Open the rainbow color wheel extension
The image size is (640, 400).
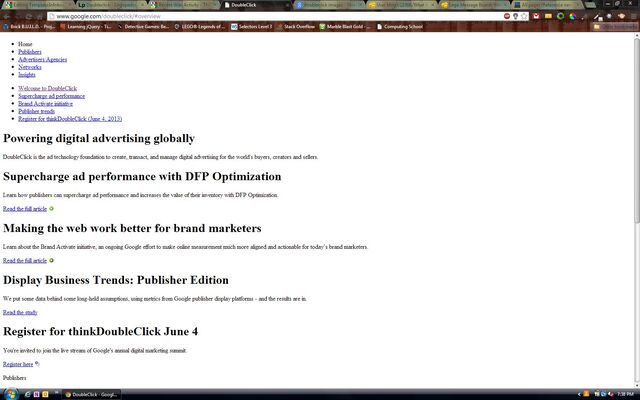click(573, 16)
